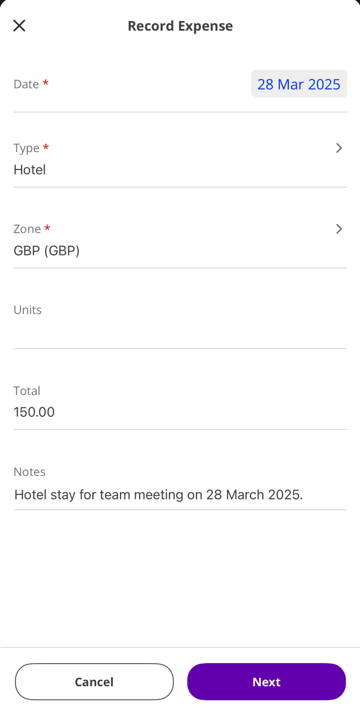This screenshot has width=360, height=707.
Task: Cancel the expense entry
Action: pyautogui.click(x=94, y=681)
